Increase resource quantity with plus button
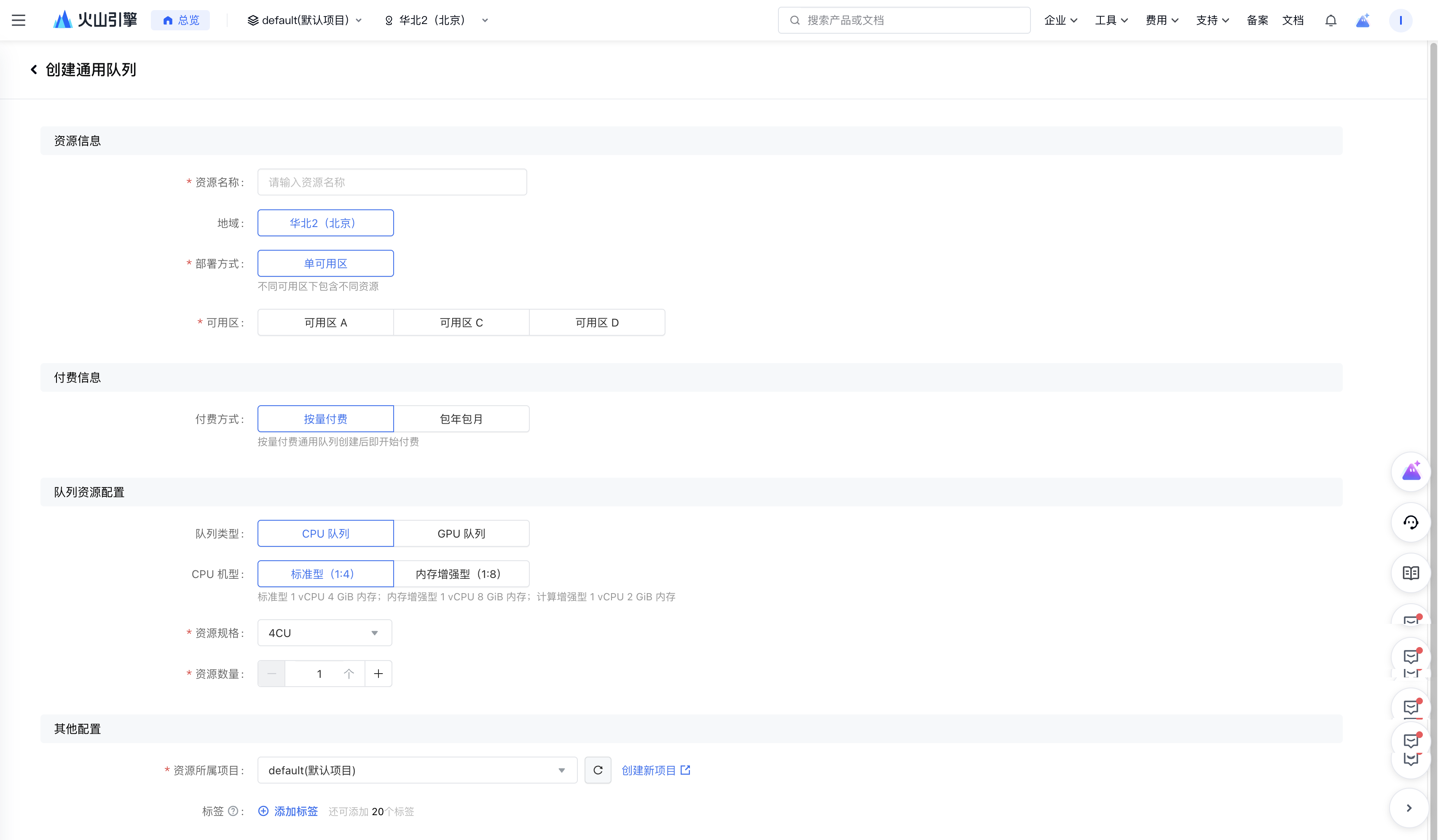Viewport: 1438px width, 840px height. 378,674
